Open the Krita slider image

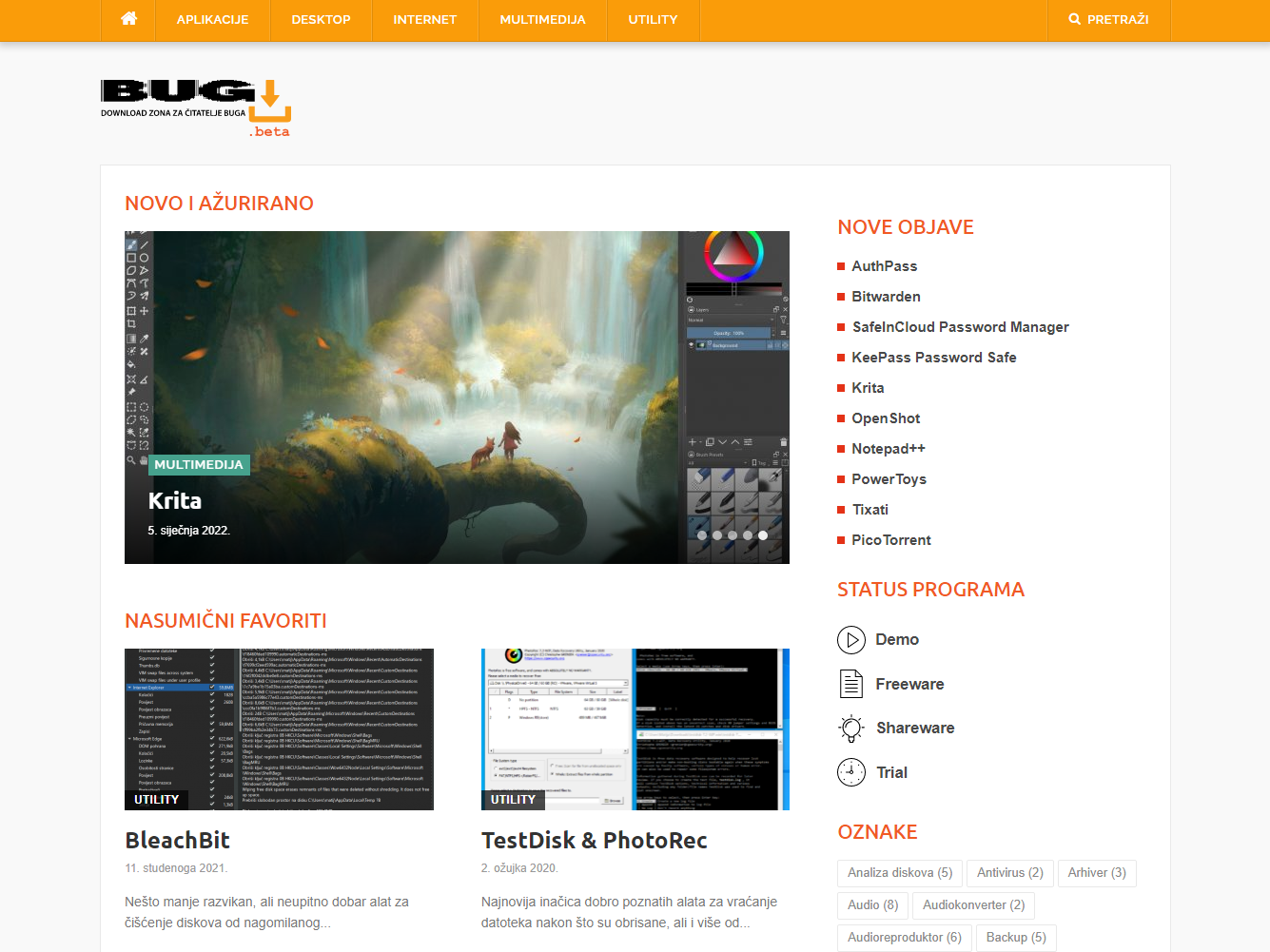tap(457, 398)
